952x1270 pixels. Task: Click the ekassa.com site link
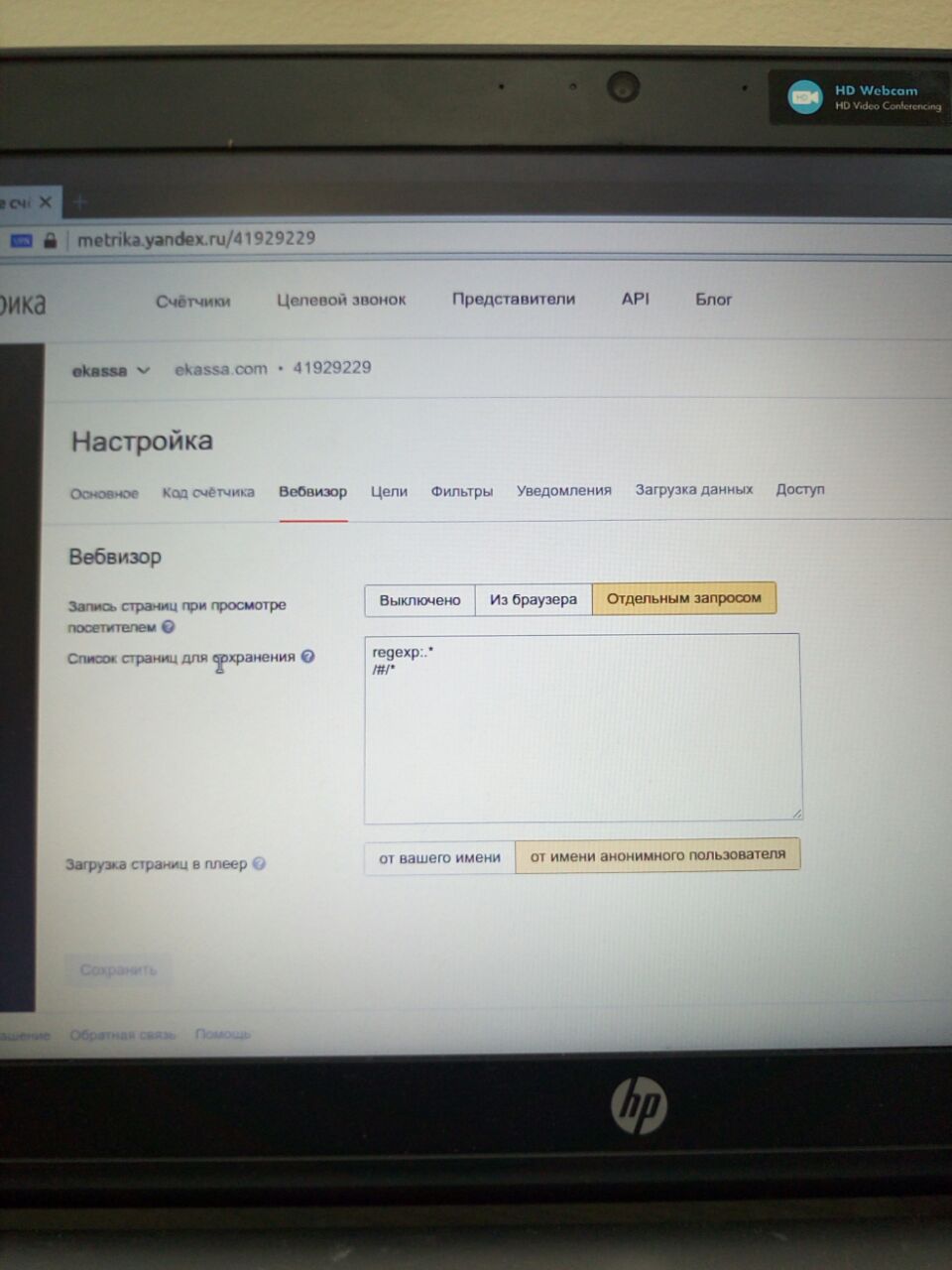[x=221, y=369]
